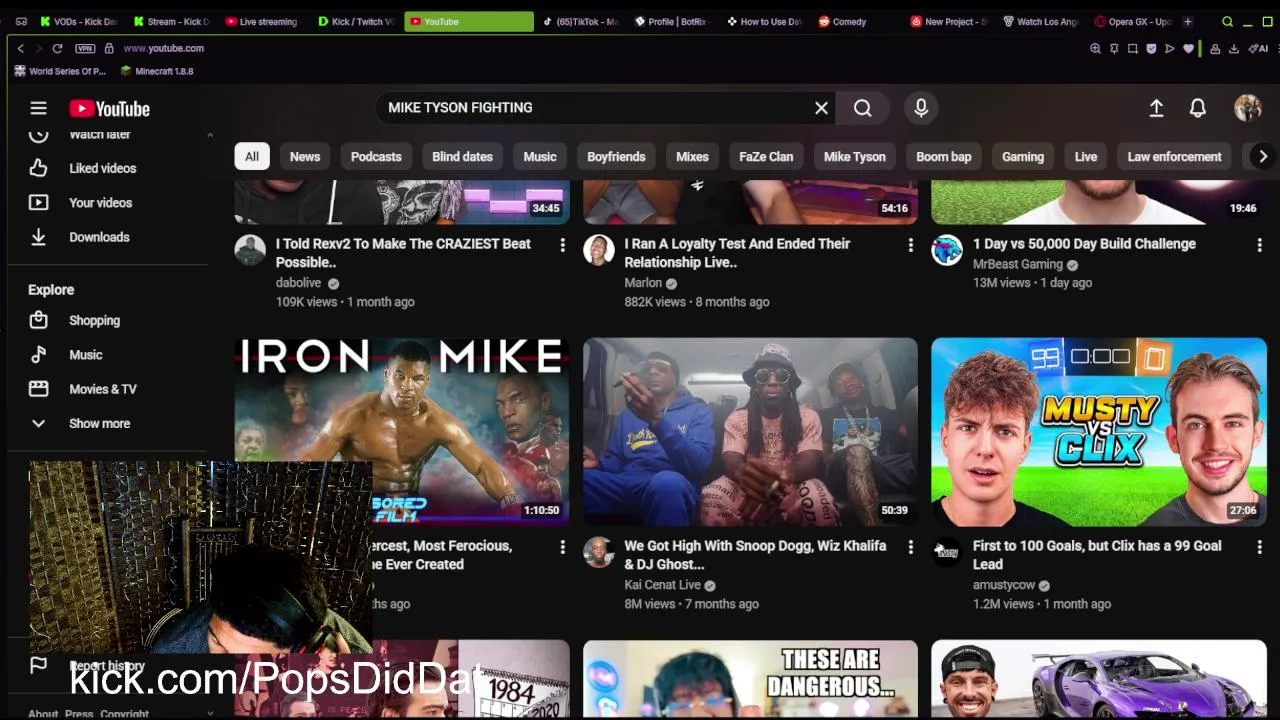Switch to VODs - Kick browser tab
This screenshot has width=1280, height=720.
point(78,21)
